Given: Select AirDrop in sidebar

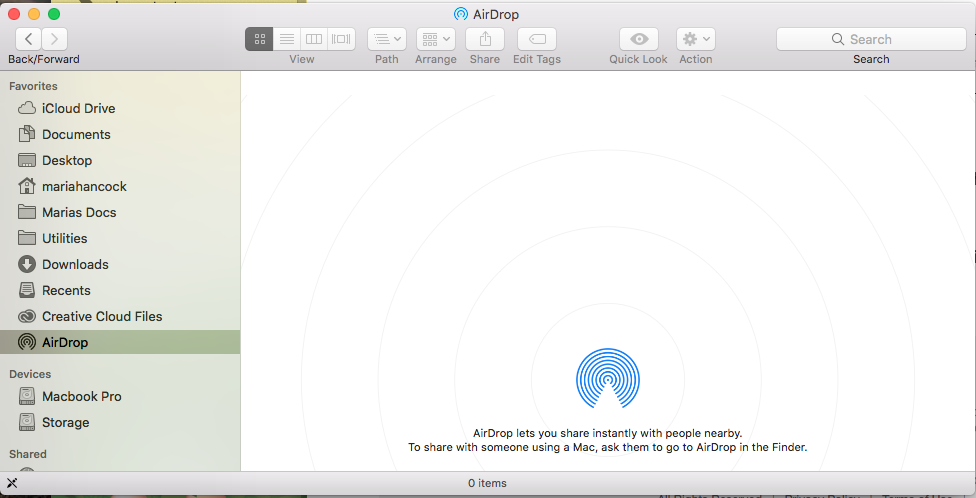Looking at the screenshot, I should 120,342.
